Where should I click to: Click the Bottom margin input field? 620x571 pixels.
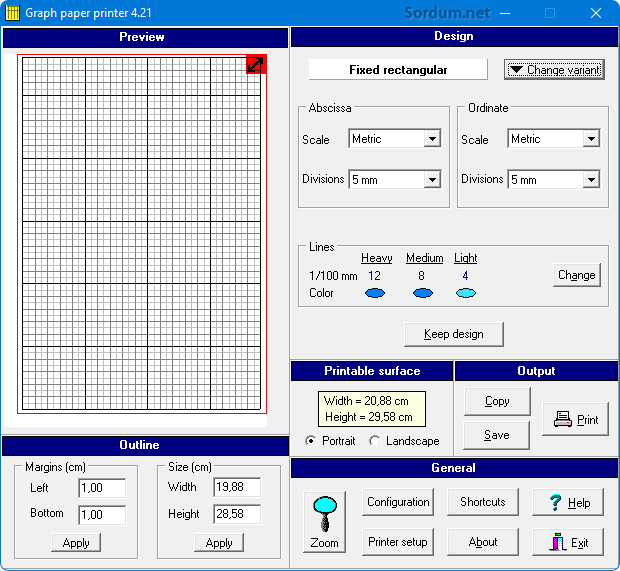tap(102, 515)
